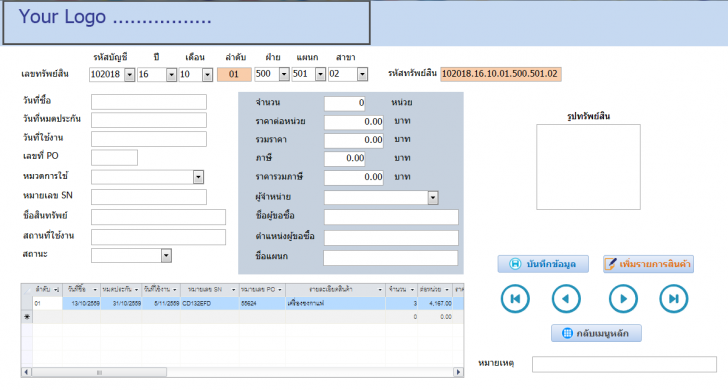The width and height of the screenshot is (728, 390).
Task: Click the สถานที่ใช้งาน input field
Action: [158, 237]
